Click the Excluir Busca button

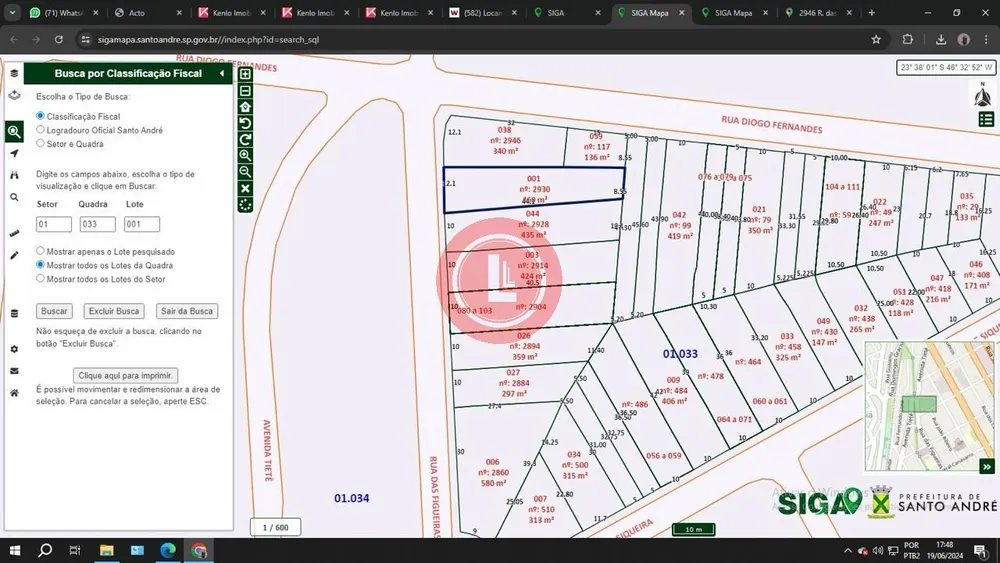pos(114,311)
